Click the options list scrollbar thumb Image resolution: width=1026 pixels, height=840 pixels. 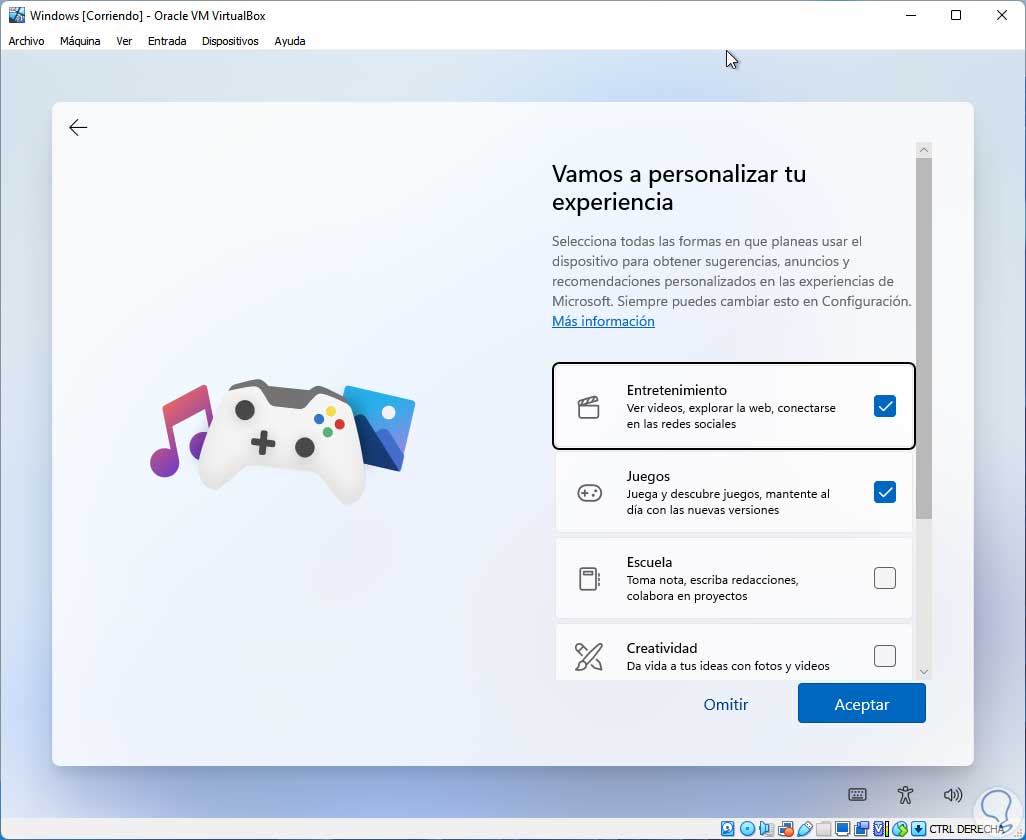click(x=923, y=338)
